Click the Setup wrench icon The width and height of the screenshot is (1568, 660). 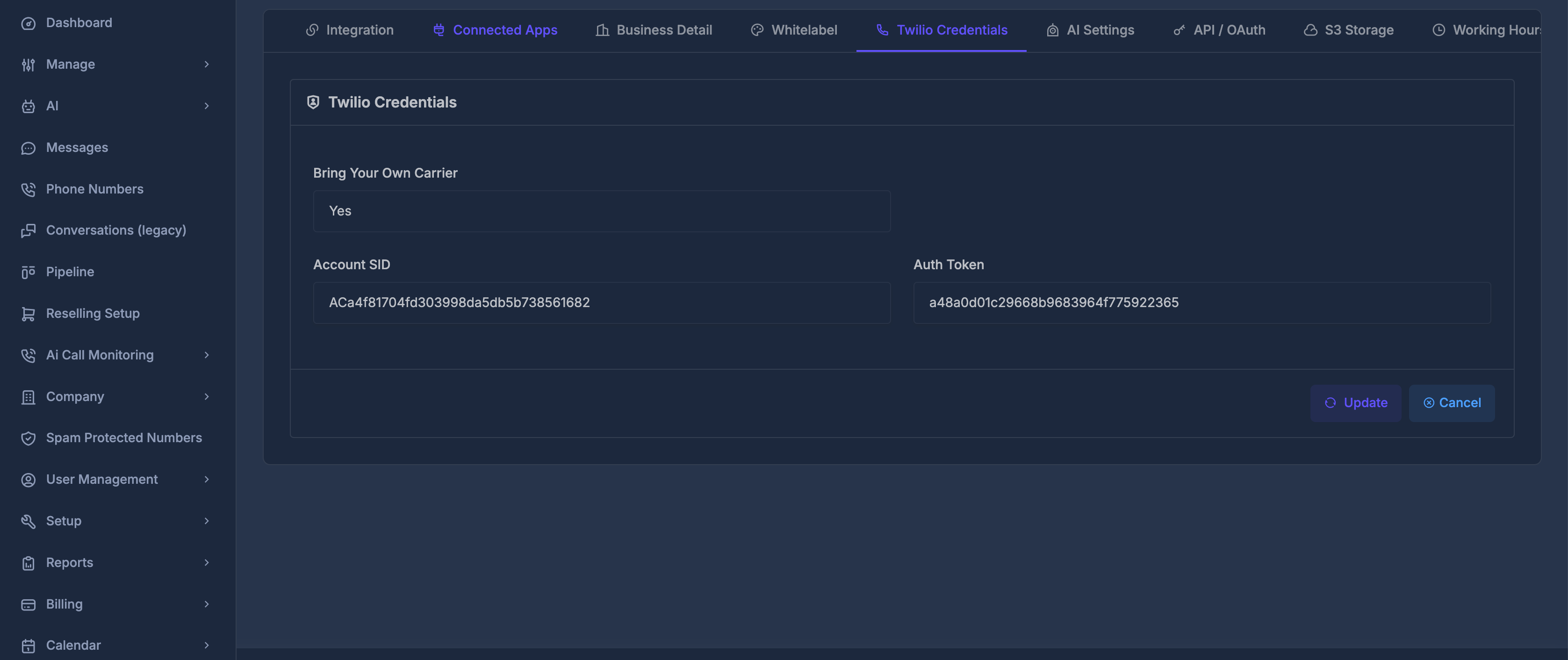pyautogui.click(x=28, y=521)
